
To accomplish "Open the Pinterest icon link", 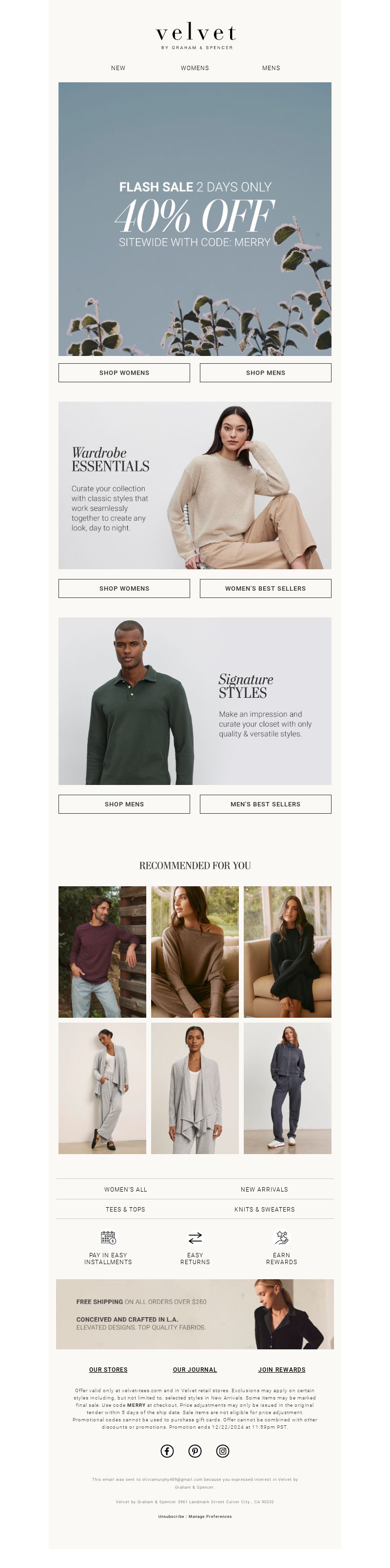I will (195, 1451).
